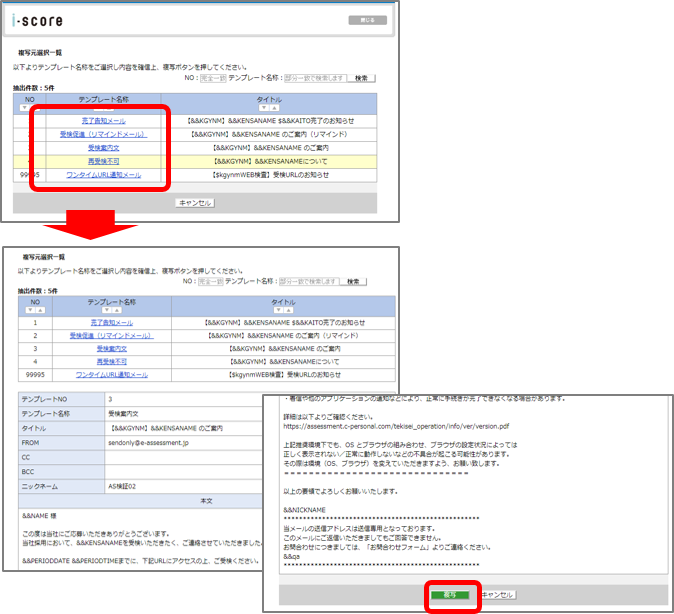Click title ending のご案内（リマインド） in the i-score logo window
Image resolution: width=674 pixels, height=614 pixels.
point(269,135)
